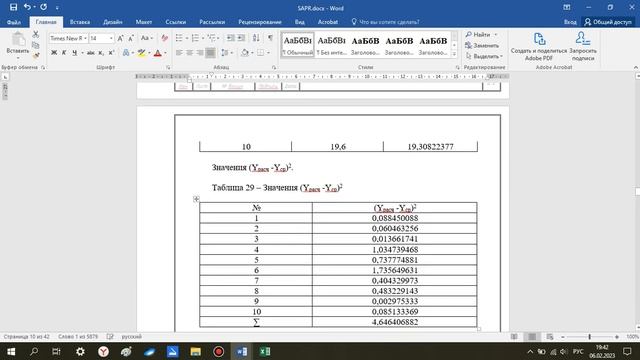Open the Windows Start menu
The height and width of the screenshot is (360, 640).
11,351
